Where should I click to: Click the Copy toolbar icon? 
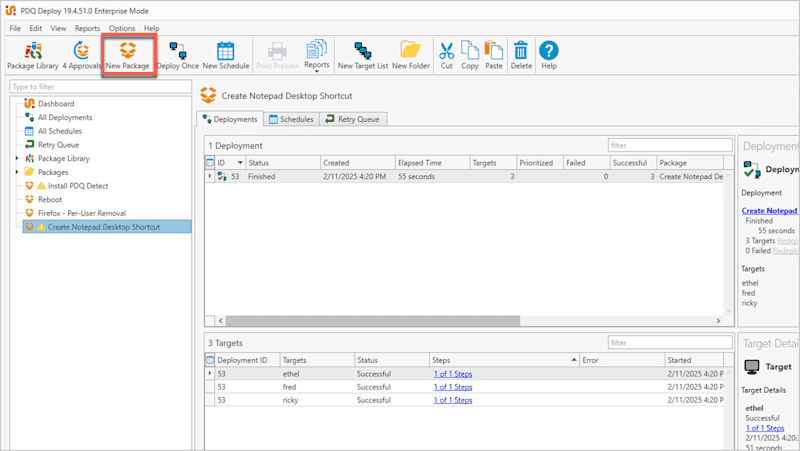[469, 56]
